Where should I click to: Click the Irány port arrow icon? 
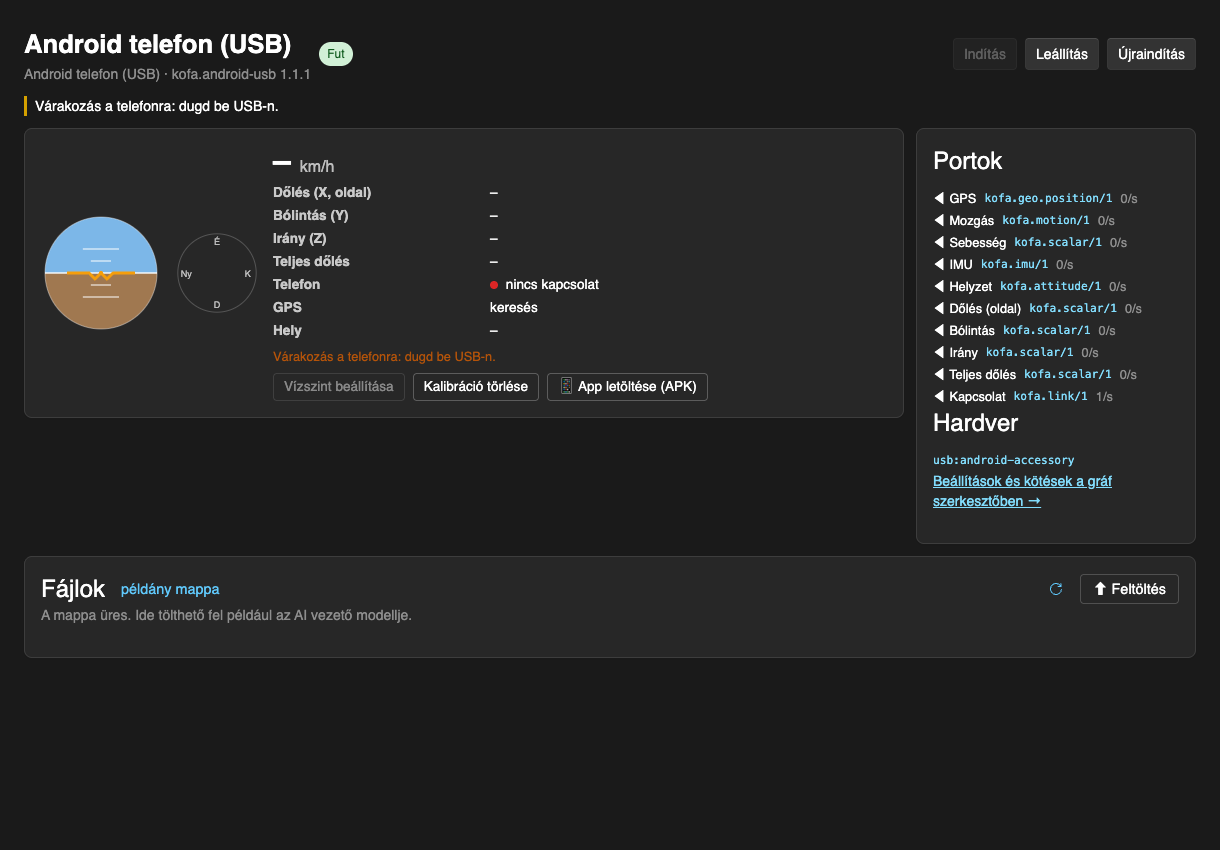tap(939, 352)
